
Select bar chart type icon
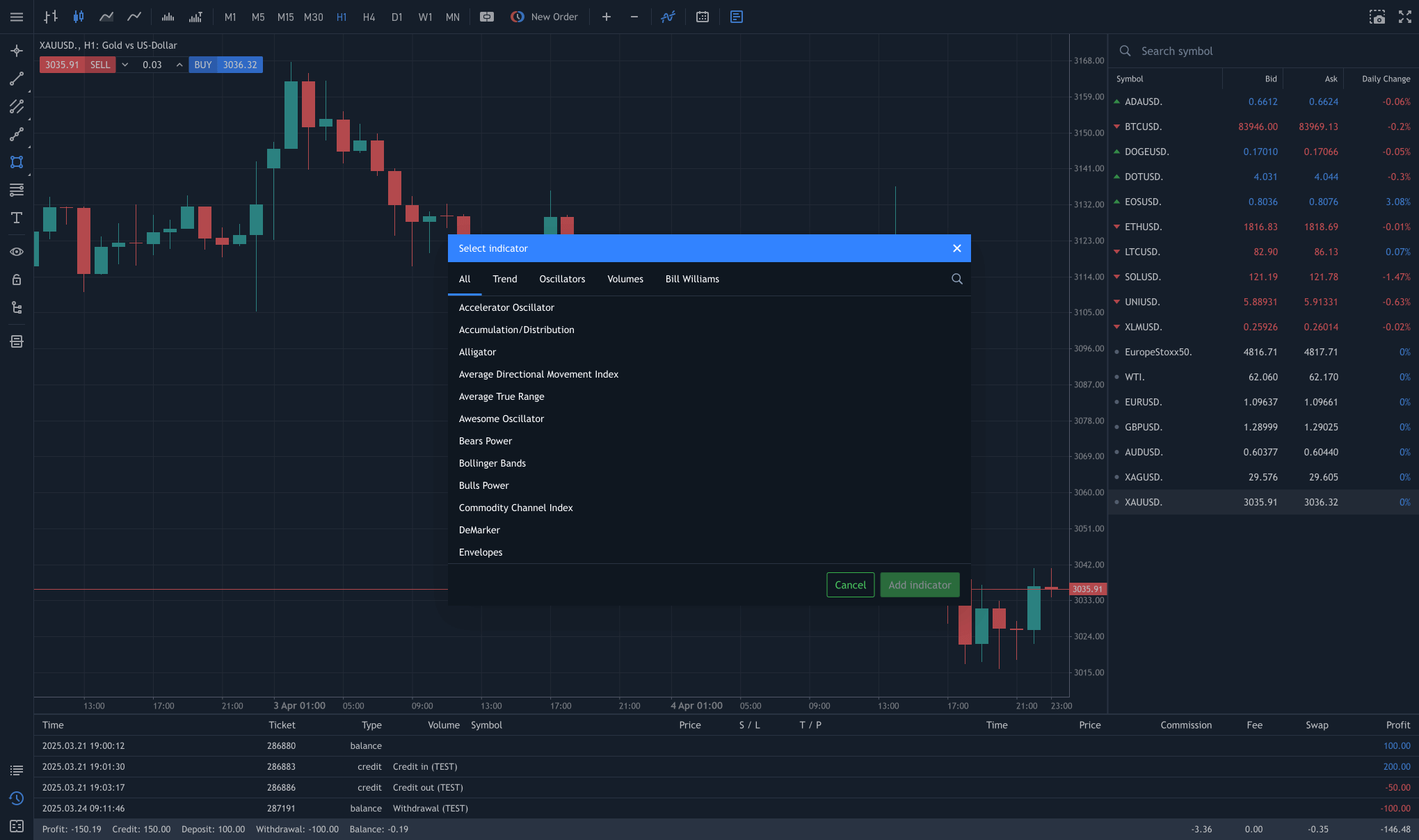(x=51, y=17)
